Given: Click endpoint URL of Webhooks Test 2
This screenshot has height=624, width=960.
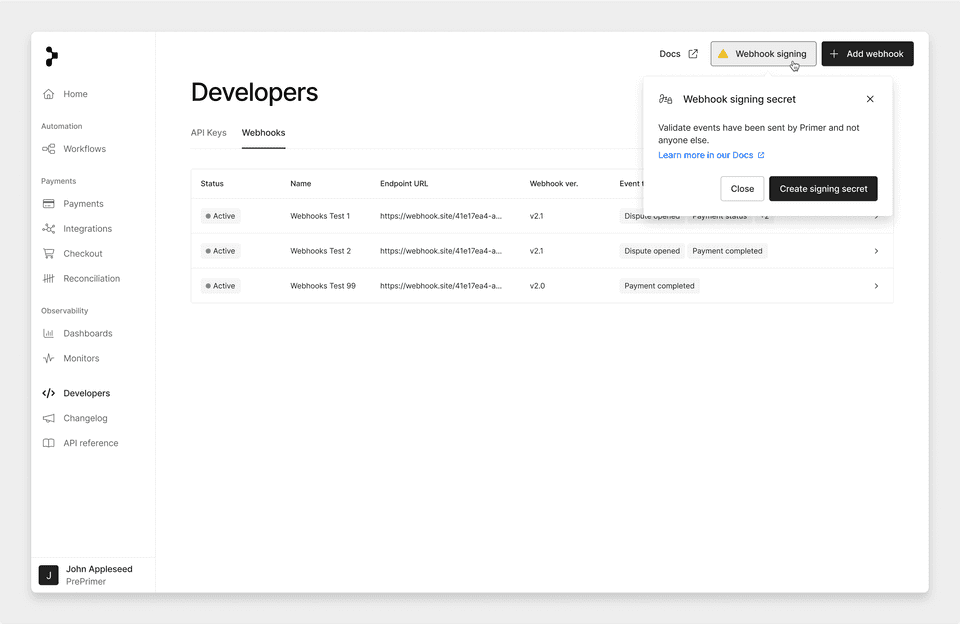Looking at the screenshot, I should pyautogui.click(x=441, y=251).
